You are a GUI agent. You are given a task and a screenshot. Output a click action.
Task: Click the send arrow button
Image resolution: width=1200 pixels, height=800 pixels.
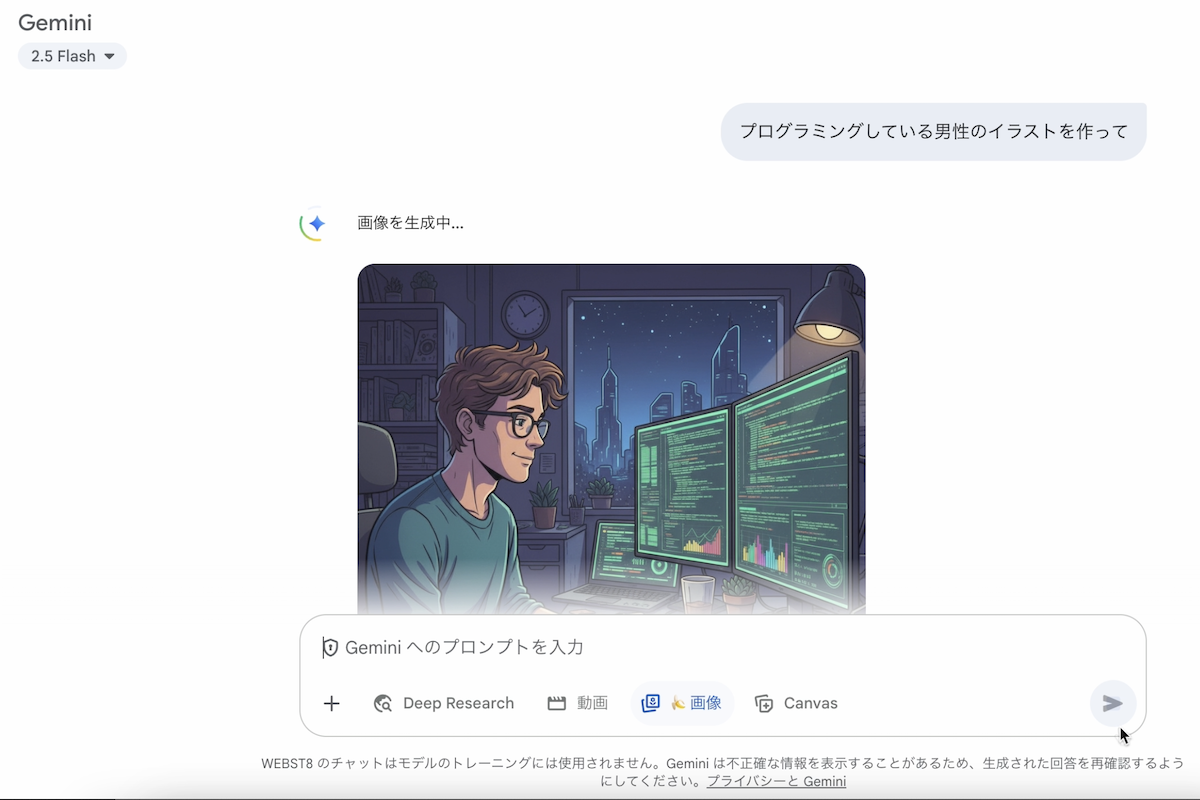coord(1113,703)
